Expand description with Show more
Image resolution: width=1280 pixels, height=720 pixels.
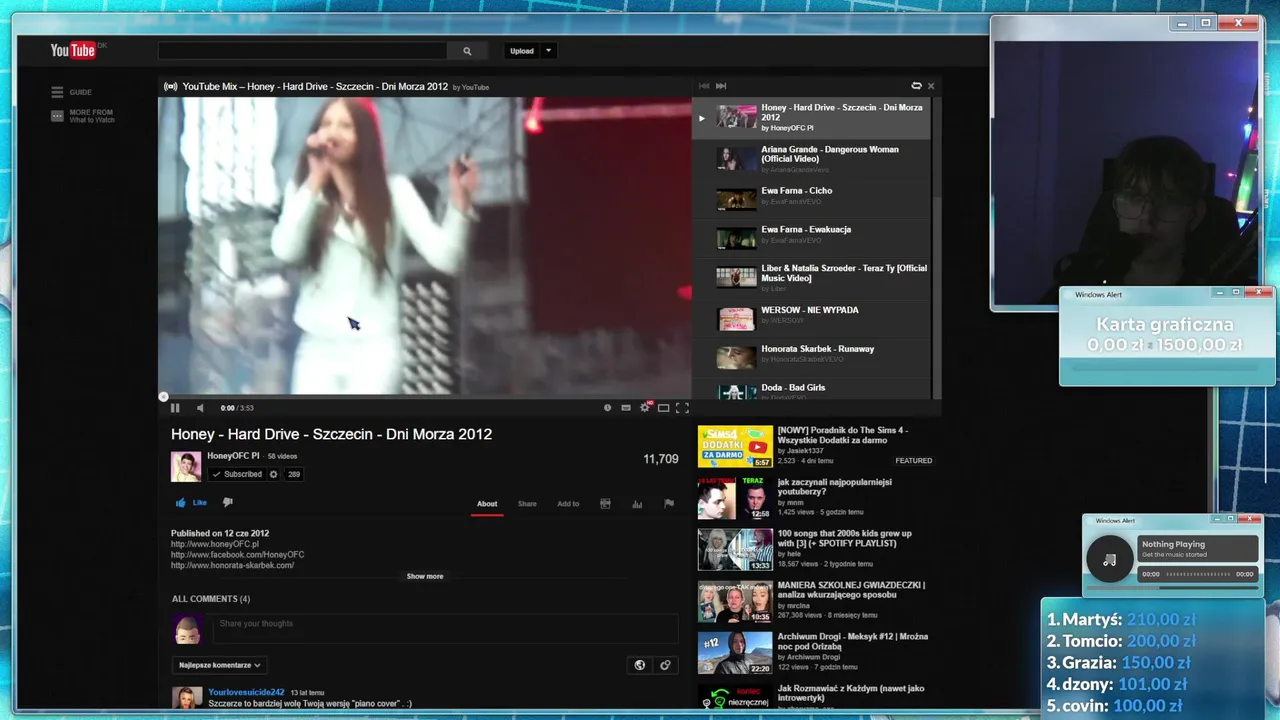pos(425,576)
